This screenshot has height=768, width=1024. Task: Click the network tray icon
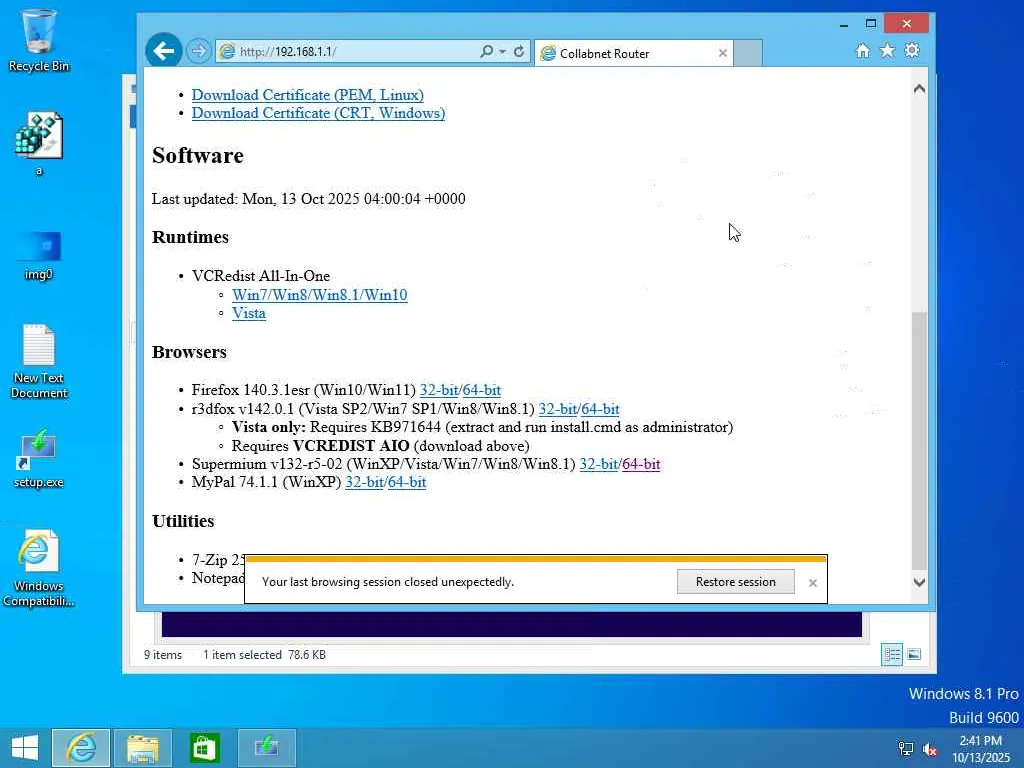click(906, 748)
